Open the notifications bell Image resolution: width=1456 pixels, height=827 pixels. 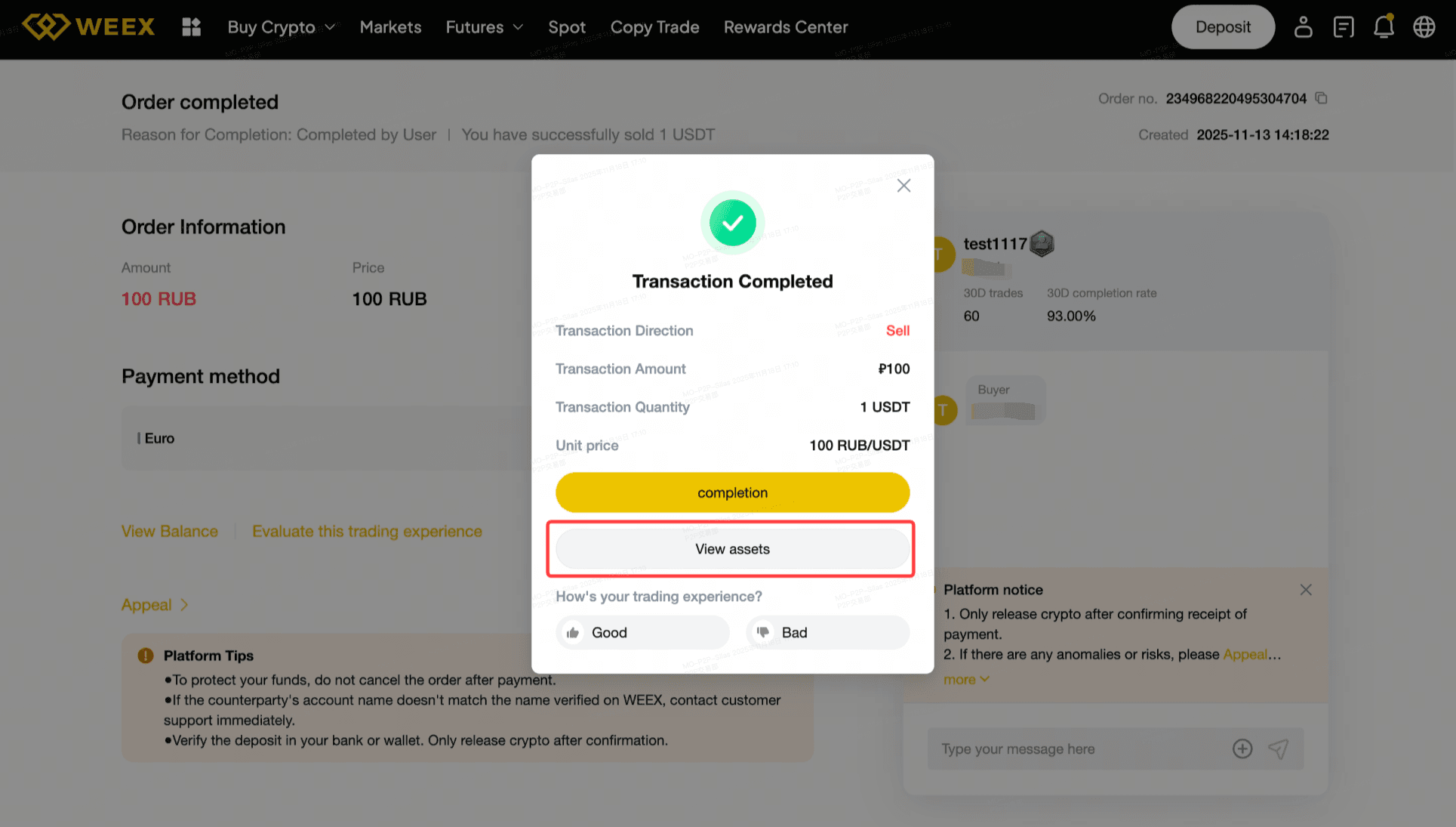(1384, 27)
